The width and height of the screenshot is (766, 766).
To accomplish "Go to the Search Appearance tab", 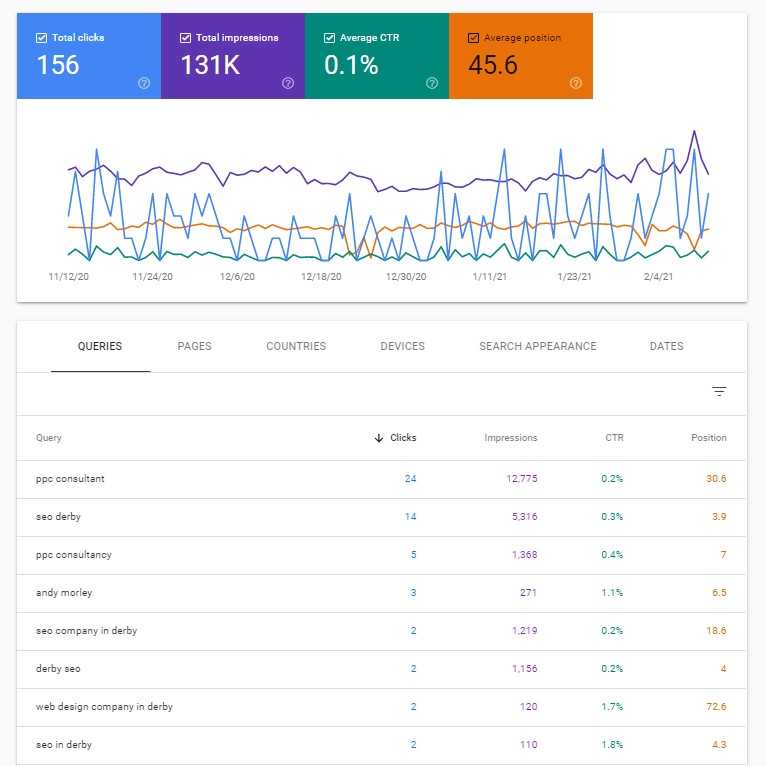I will 537,346.
